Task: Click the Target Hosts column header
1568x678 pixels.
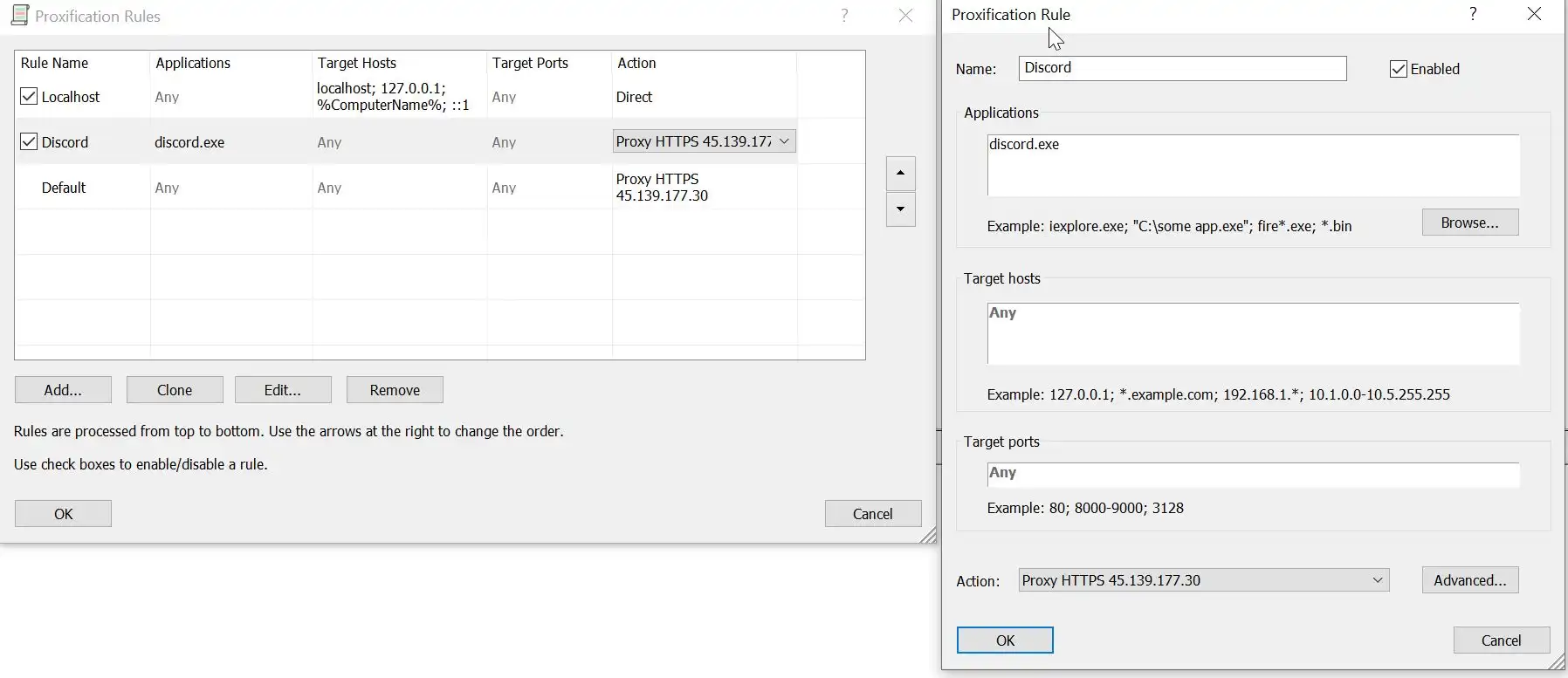Action: point(357,63)
